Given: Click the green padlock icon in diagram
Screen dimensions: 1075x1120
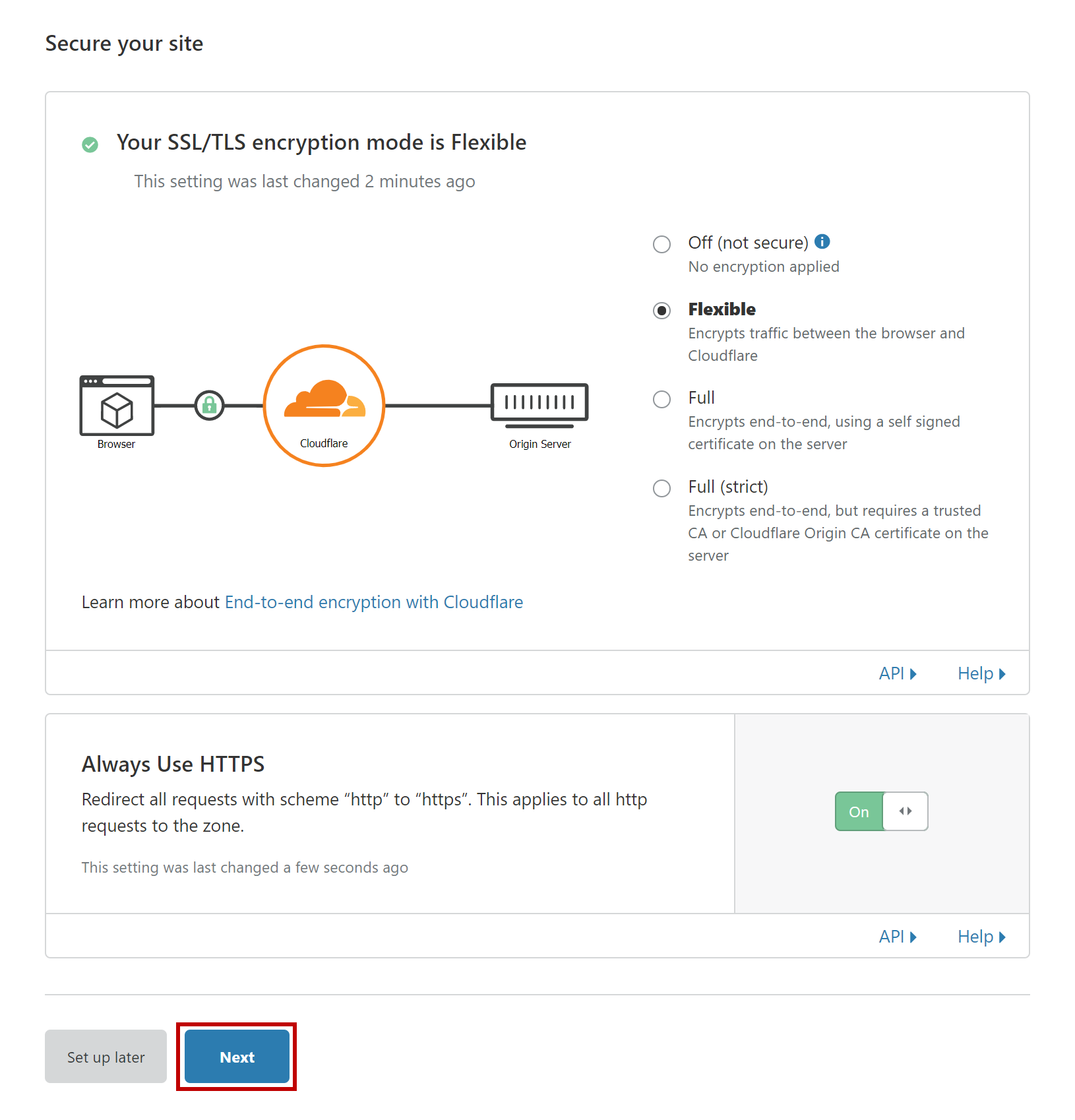Looking at the screenshot, I should pyautogui.click(x=210, y=405).
